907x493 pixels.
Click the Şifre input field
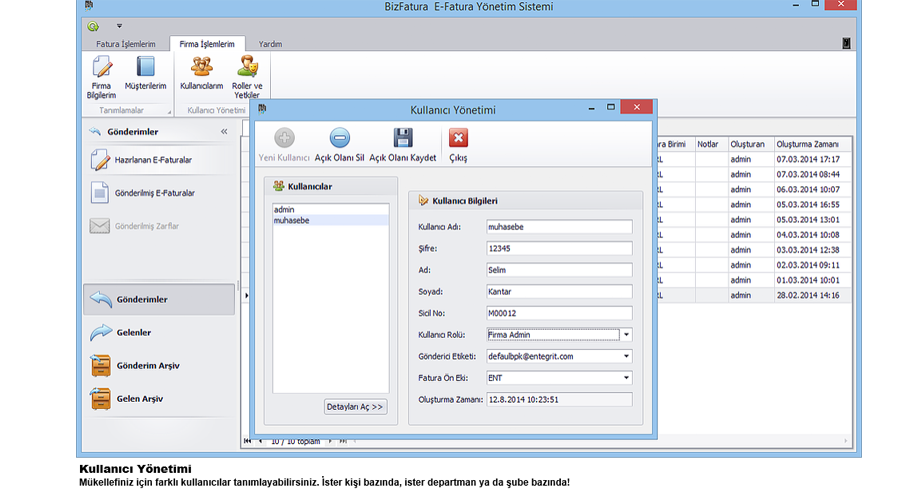558,248
